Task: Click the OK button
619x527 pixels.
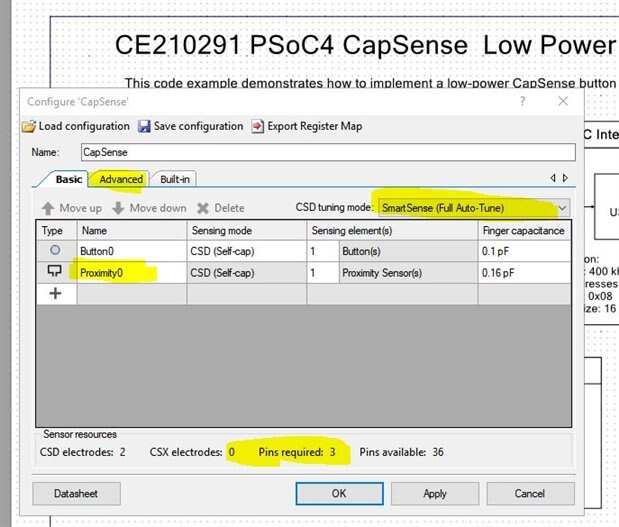Action: (339, 493)
